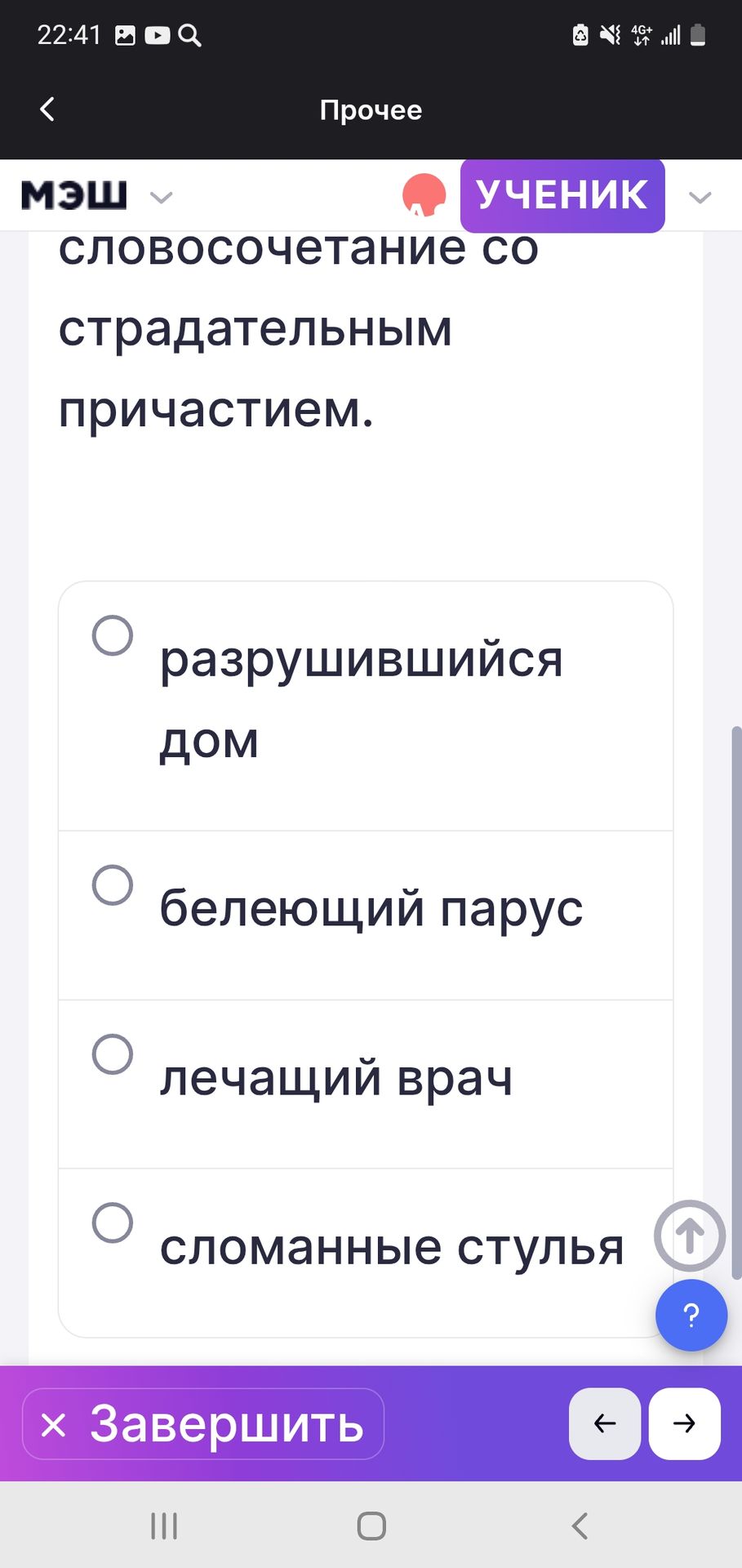Tap the Android recent apps icon
The image size is (742, 1568).
(x=164, y=1526)
